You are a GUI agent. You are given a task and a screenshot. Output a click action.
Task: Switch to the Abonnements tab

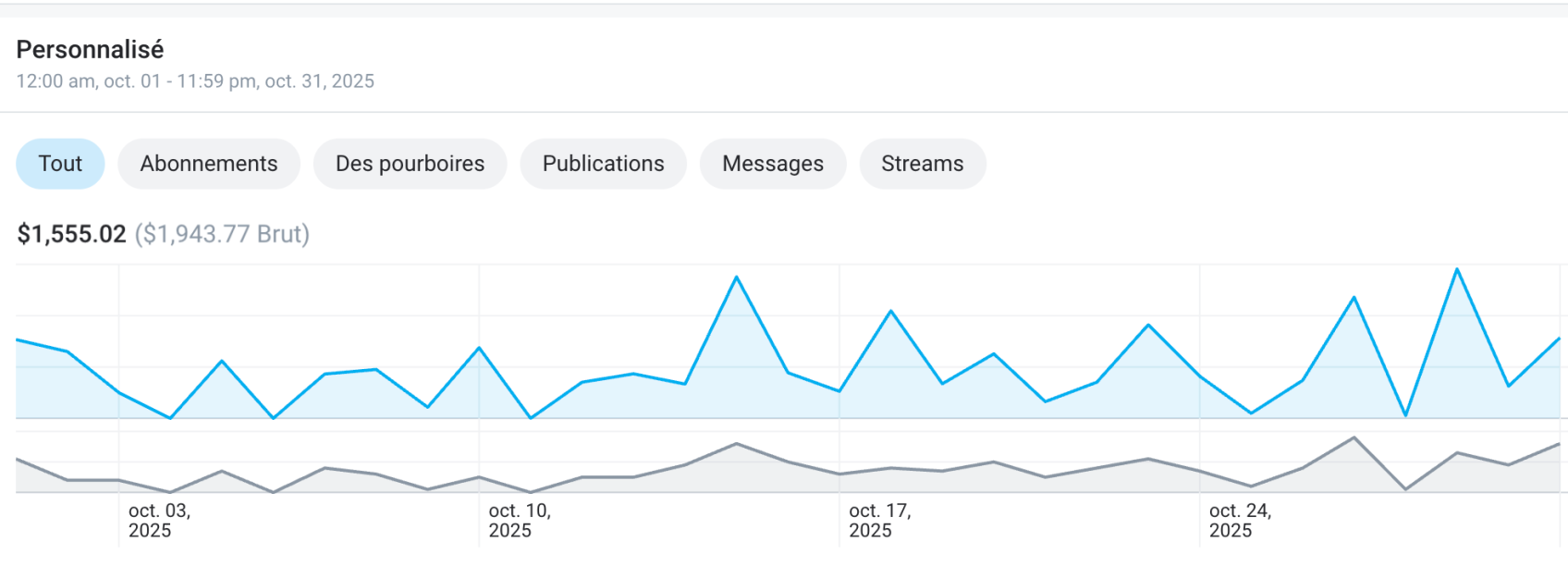208,164
